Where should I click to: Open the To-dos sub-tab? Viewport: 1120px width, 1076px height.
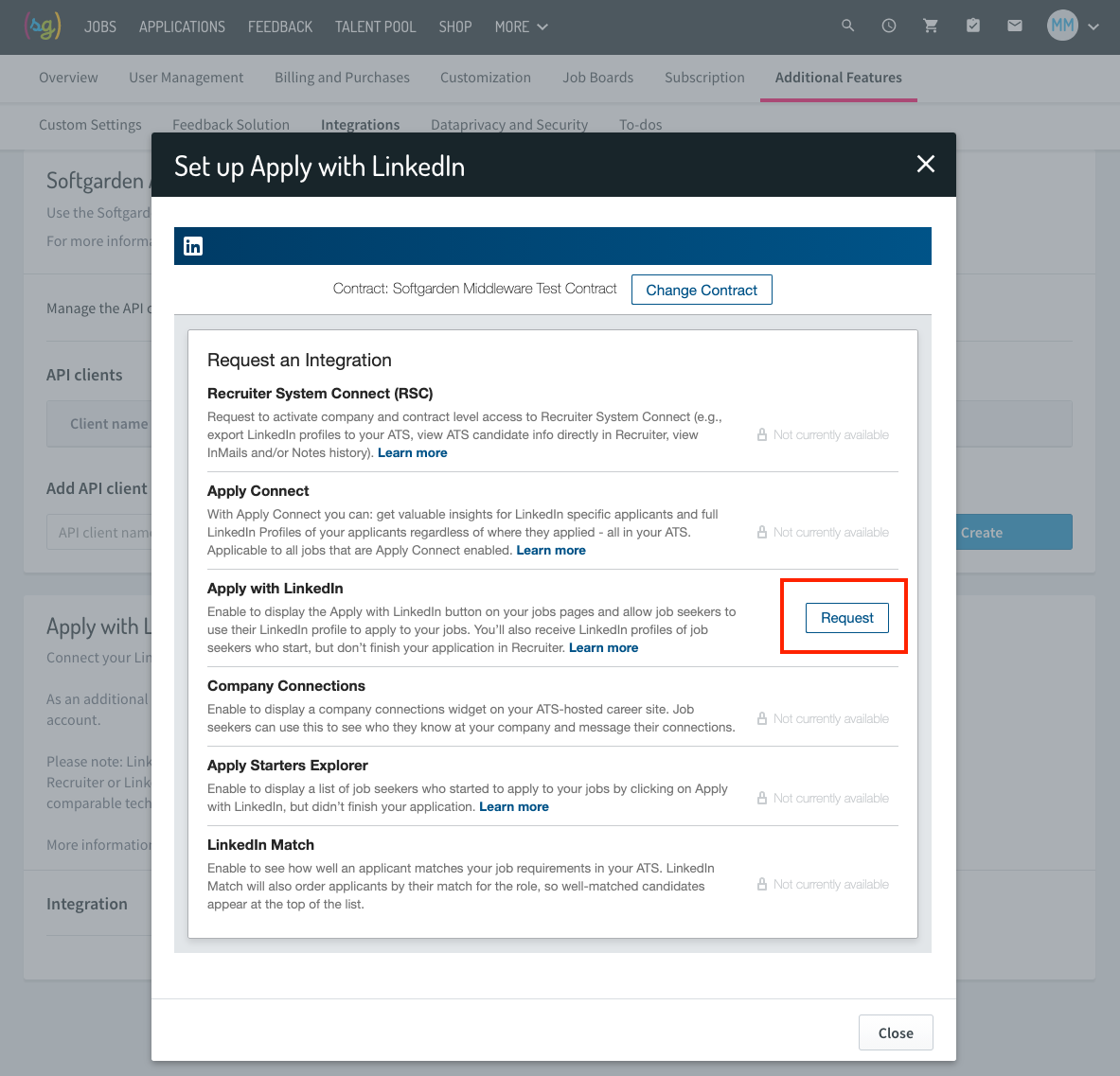(641, 124)
